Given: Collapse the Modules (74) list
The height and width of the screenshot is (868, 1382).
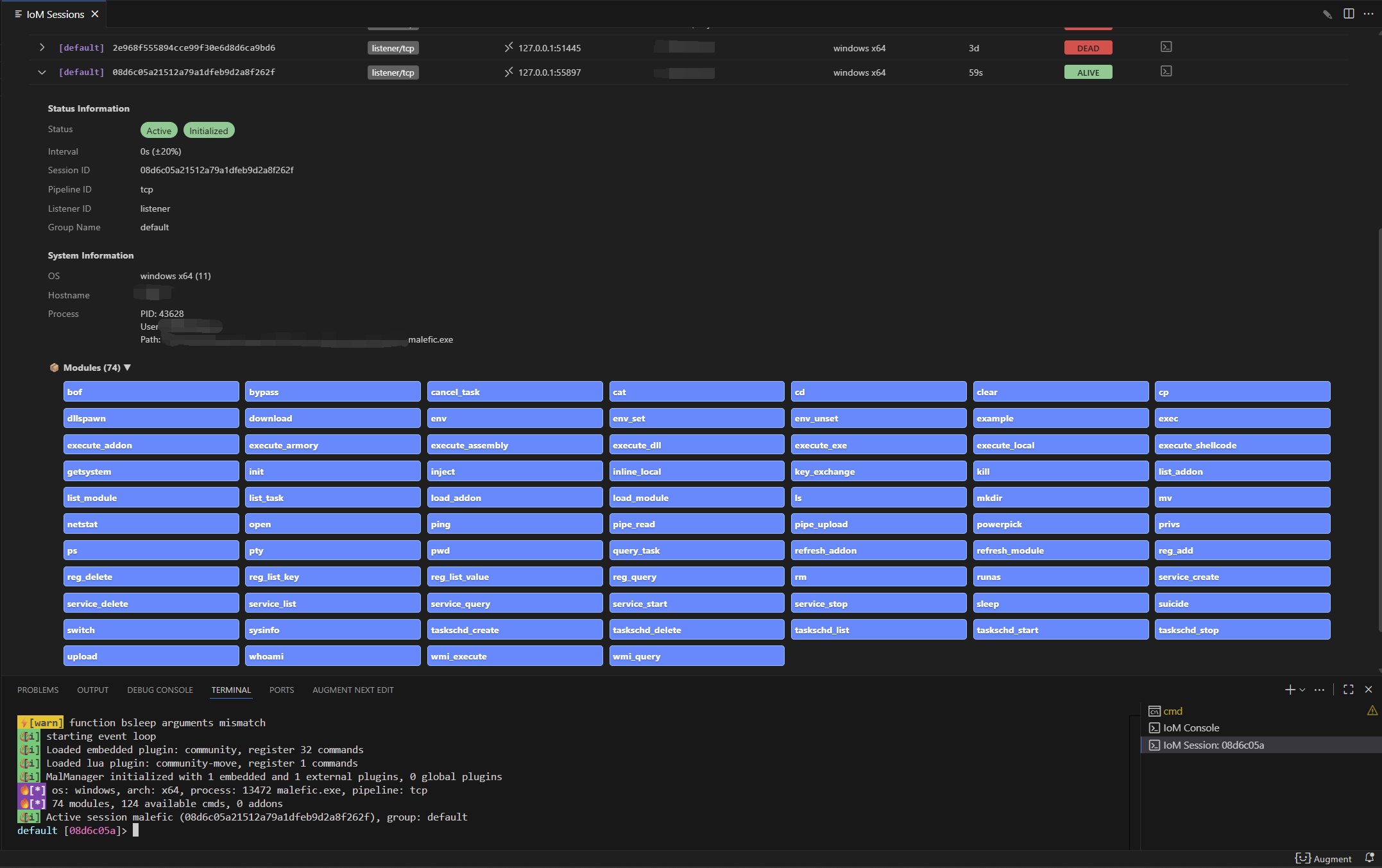Looking at the screenshot, I should pos(127,368).
